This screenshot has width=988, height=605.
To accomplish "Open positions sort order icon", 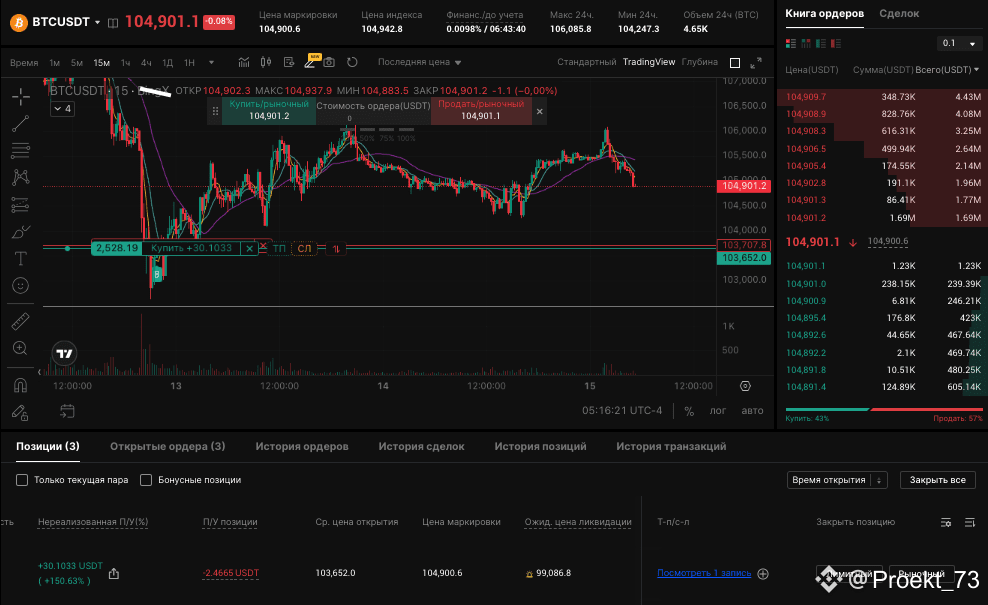I will point(970,522).
